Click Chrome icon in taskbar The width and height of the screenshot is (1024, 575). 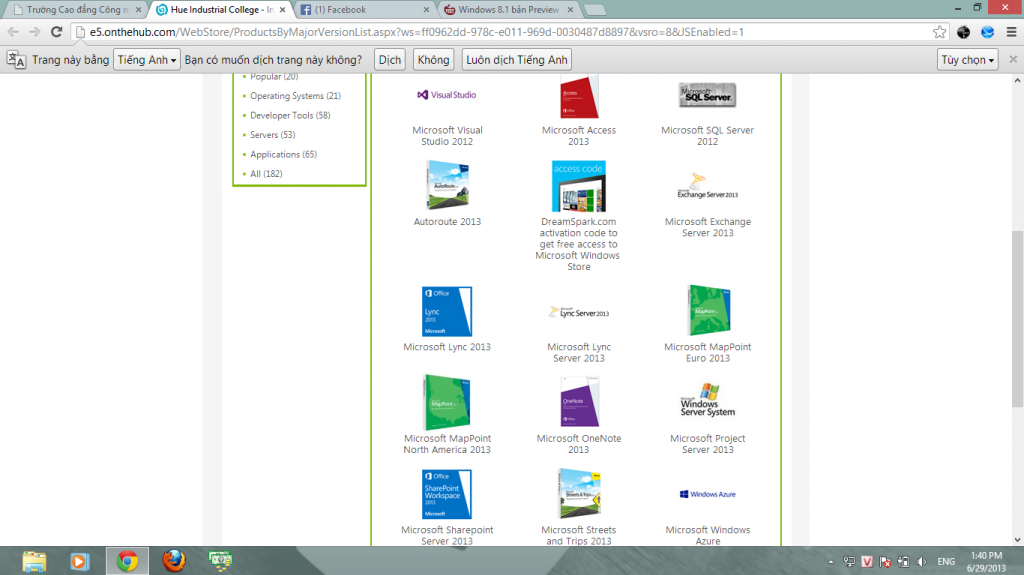coord(127,561)
